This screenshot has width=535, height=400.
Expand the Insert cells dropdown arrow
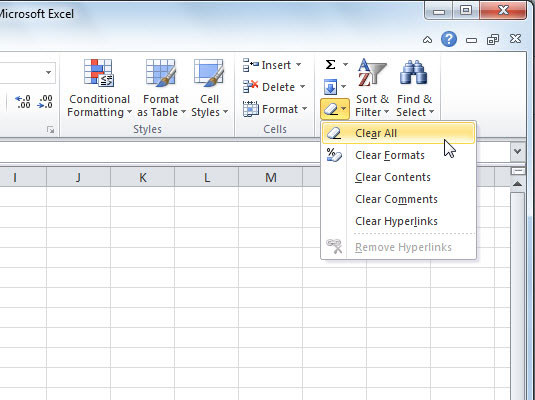pyautogui.click(x=299, y=65)
